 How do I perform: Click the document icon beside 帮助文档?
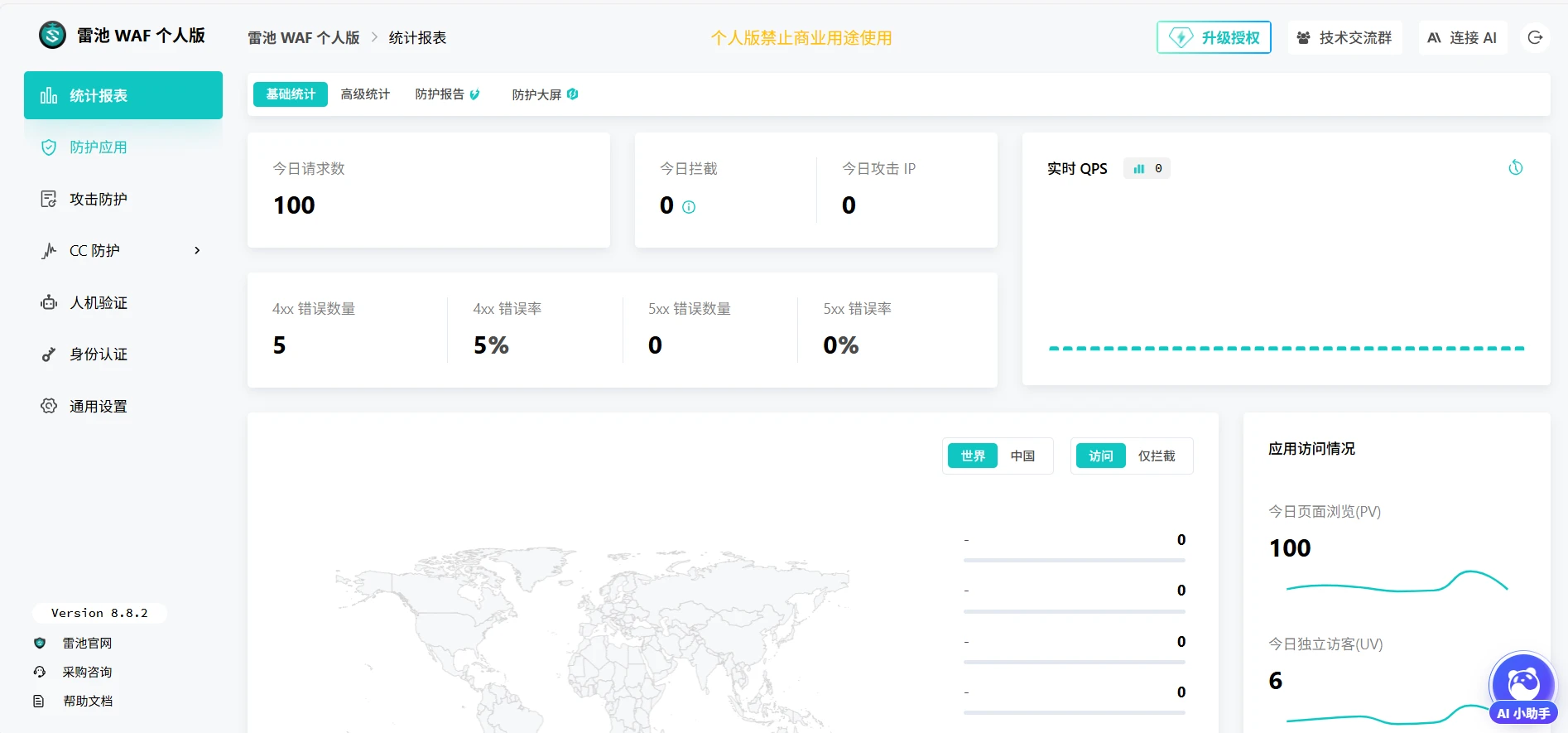click(39, 701)
